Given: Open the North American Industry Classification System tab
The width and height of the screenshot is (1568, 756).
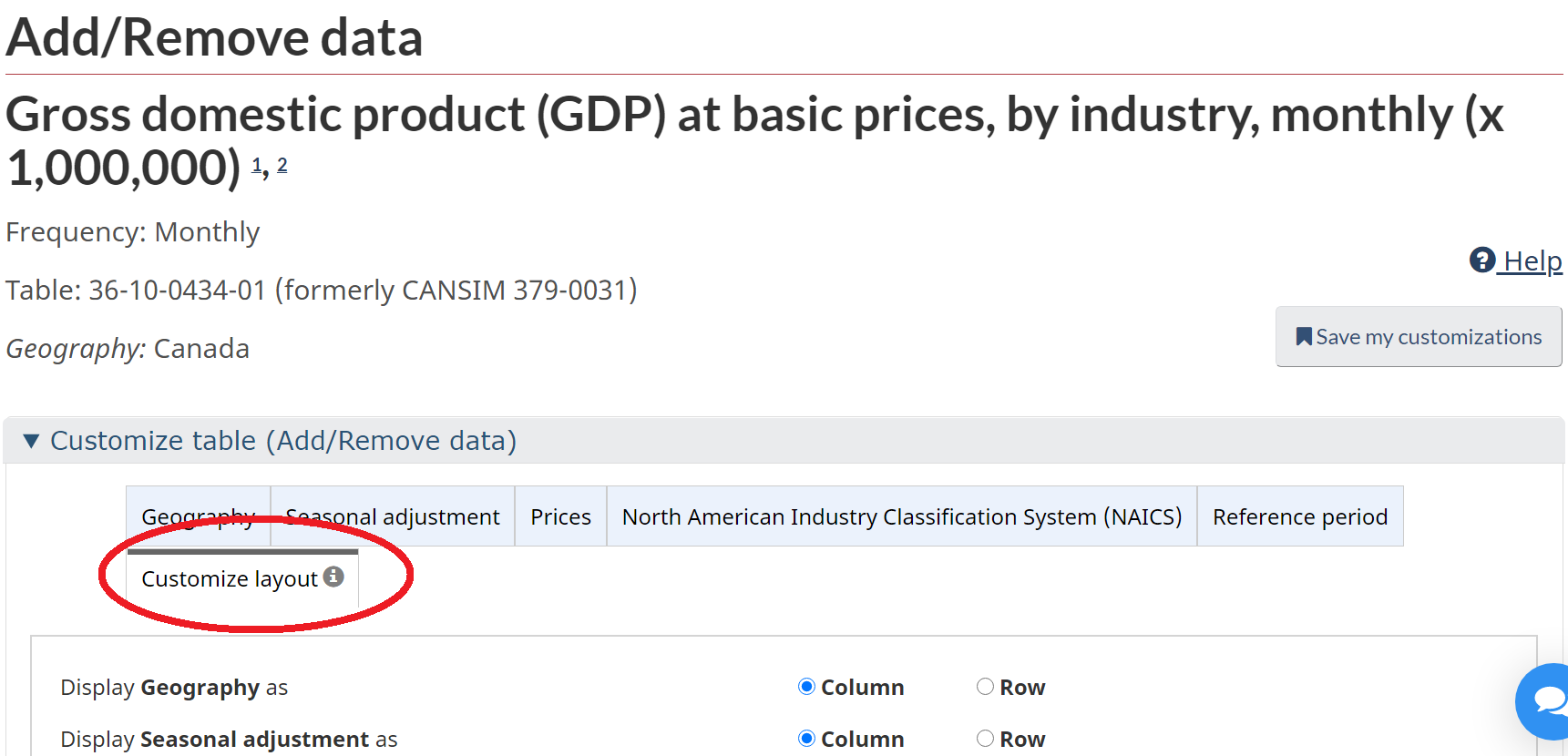Looking at the screenshot, I should coord(901,516).
